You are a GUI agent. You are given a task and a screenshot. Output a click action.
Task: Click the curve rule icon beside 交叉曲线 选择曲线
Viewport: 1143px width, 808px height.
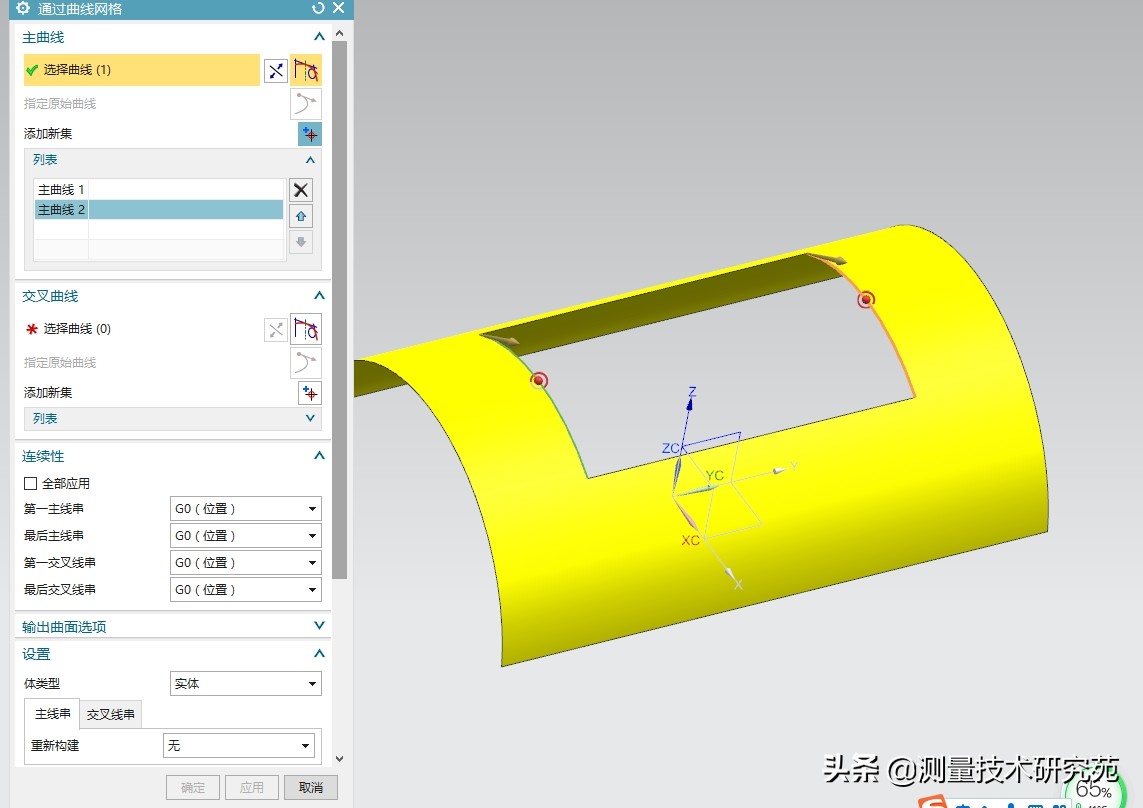(x=306, y=329)
